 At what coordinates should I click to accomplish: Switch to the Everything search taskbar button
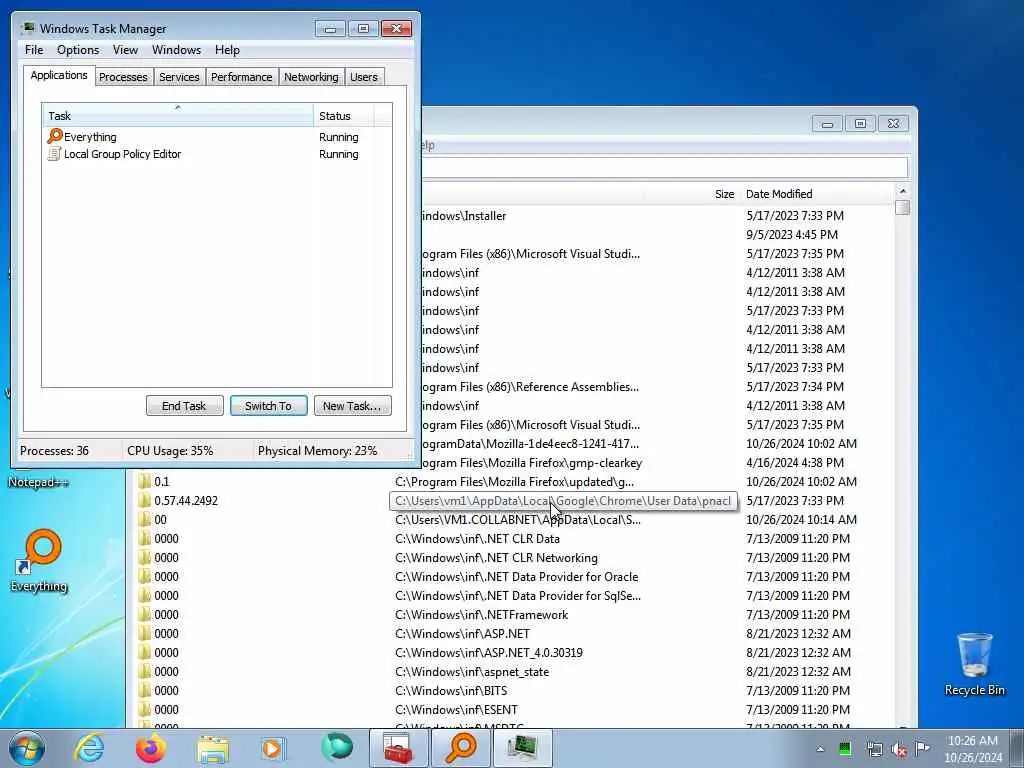460,748
